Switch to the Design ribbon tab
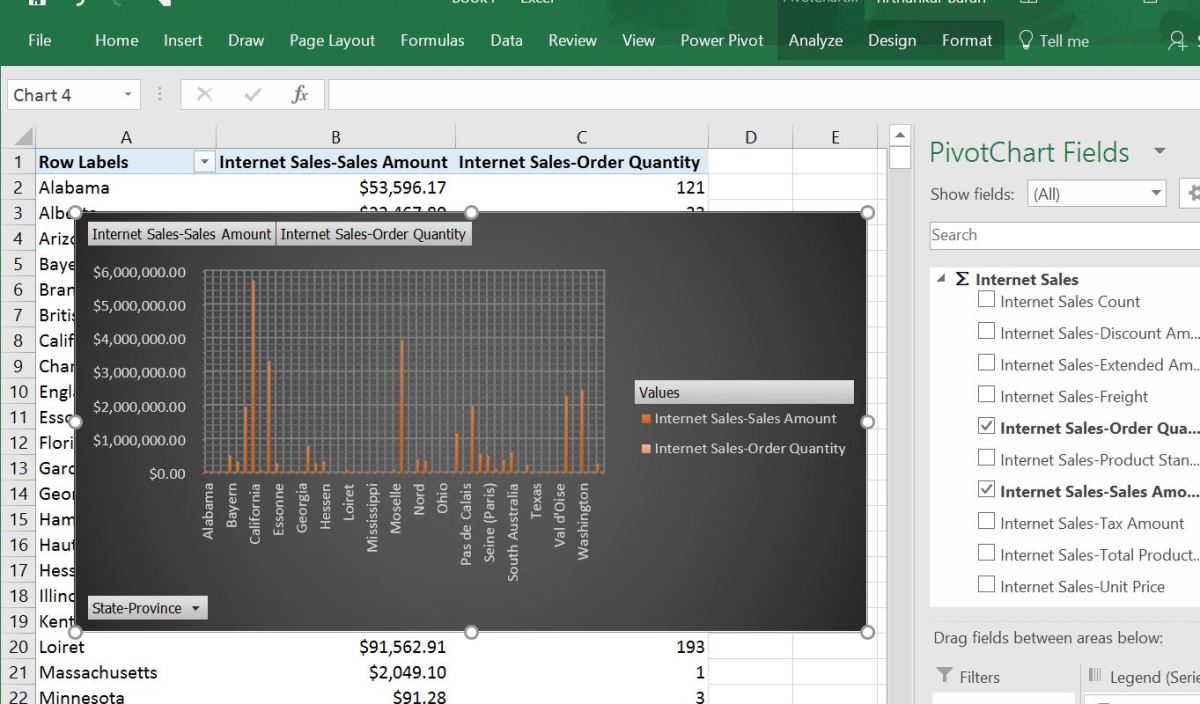Viewport: 1200px width, 704px height. (x=891, y=40)
